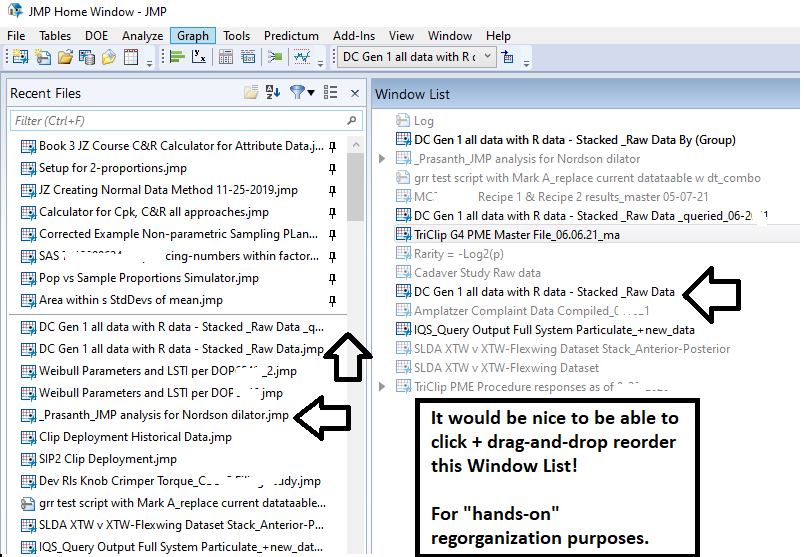Open Weibull Parameters and LSTI file ending _2.jmp

pyautogui.click(x=159, y=371)
